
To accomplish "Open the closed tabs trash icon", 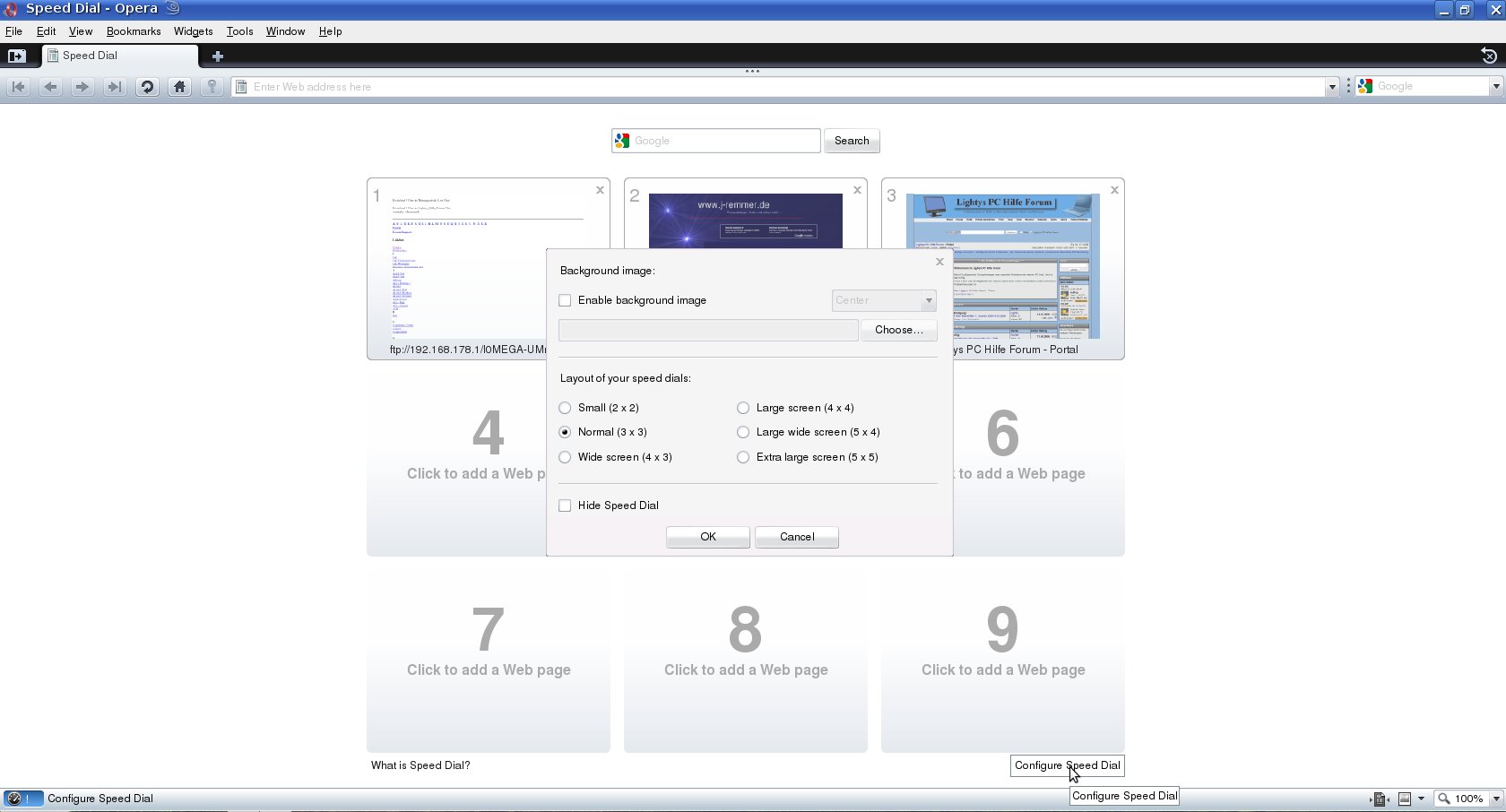I will [1488, 56].
